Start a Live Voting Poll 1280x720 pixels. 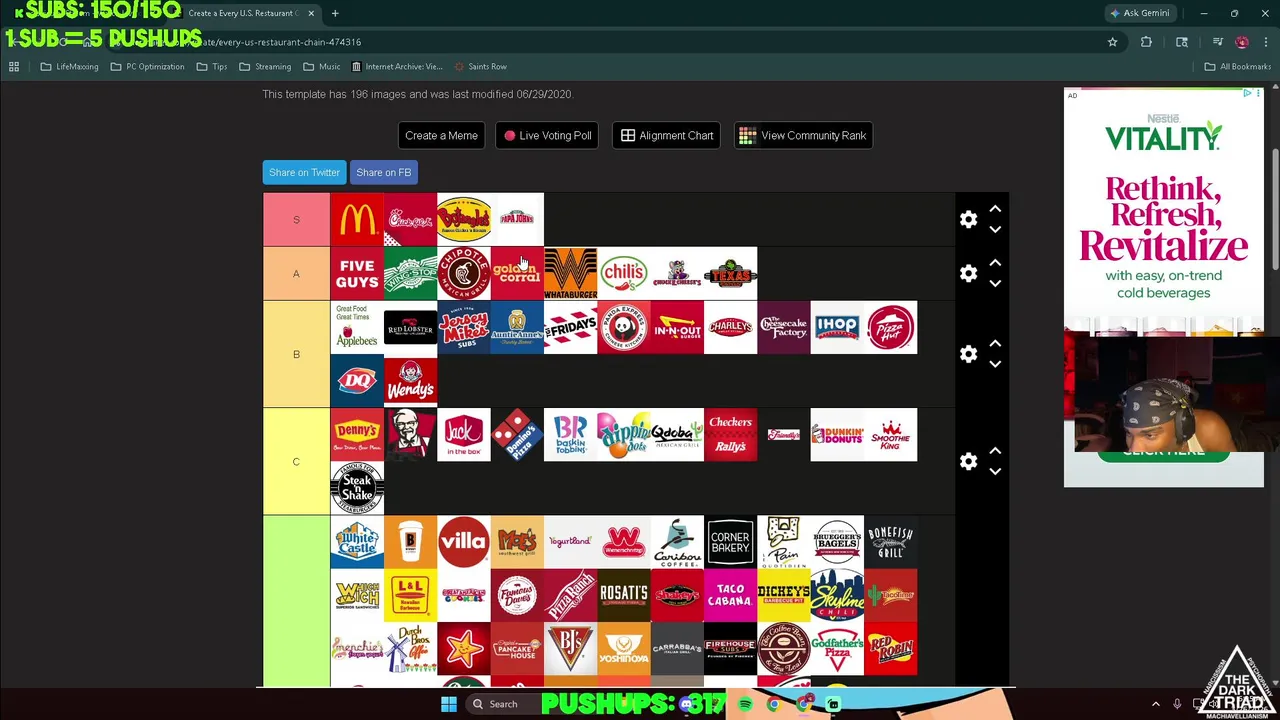[547, 135]
